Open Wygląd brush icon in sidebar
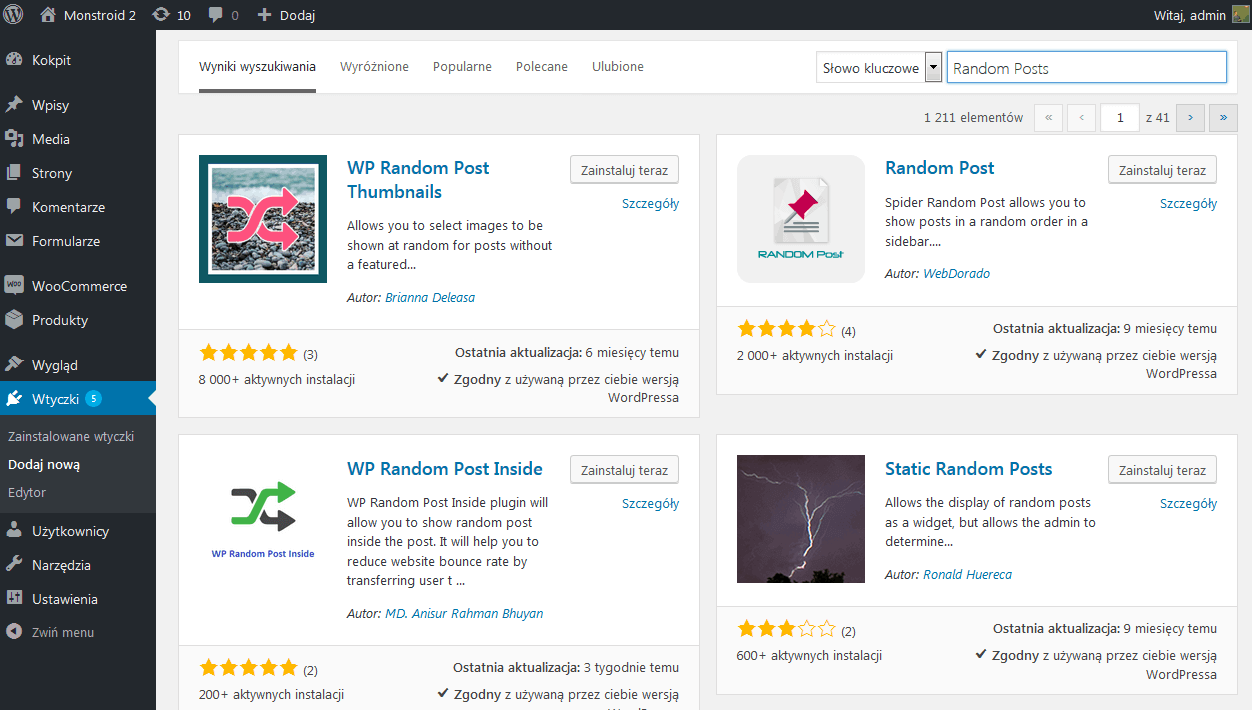This screenshot has width=1252, height=710. pyautogui.click(x=14, y=365)
